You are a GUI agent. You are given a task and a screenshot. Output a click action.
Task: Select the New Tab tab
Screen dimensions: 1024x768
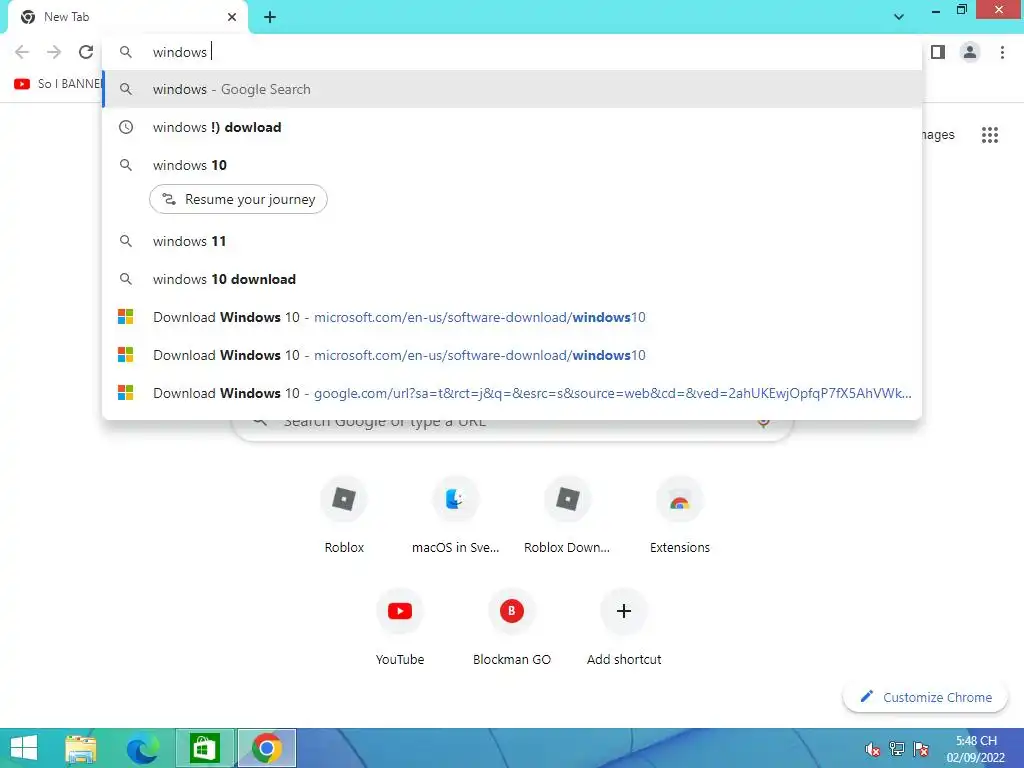[x=128, y=17]
